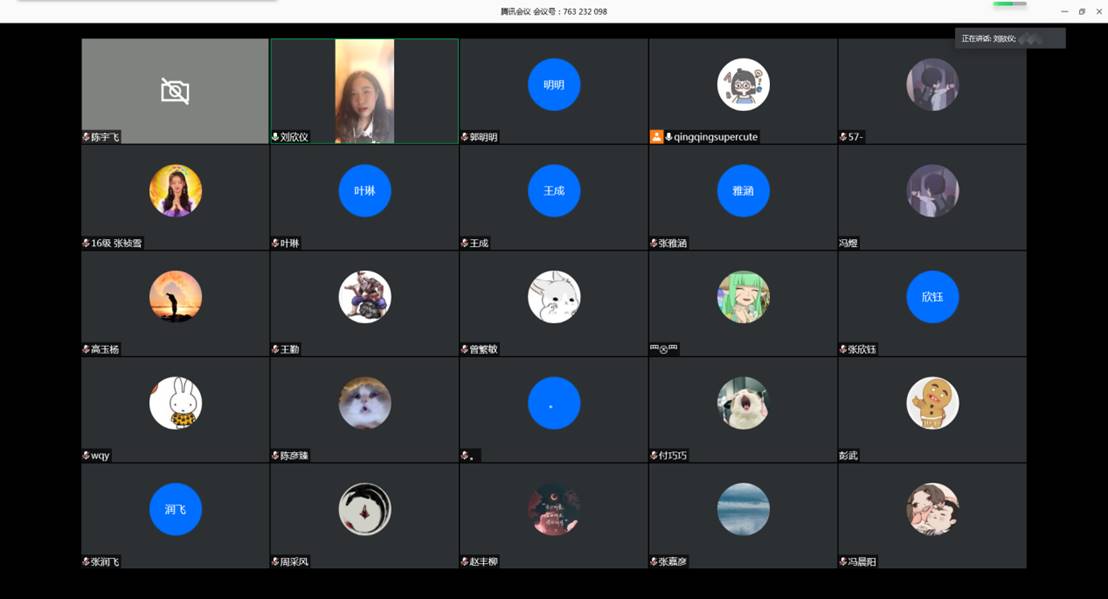
Task: Click the 周采风 participant name label
Action: coord(295,562)
